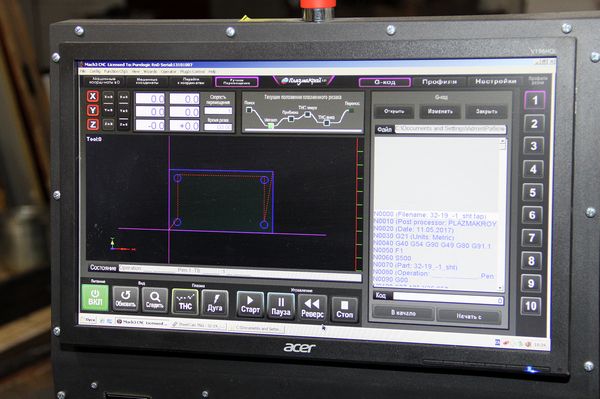Click the Изменить G-code button
The image size is (600, 399).
pos(440,111)
